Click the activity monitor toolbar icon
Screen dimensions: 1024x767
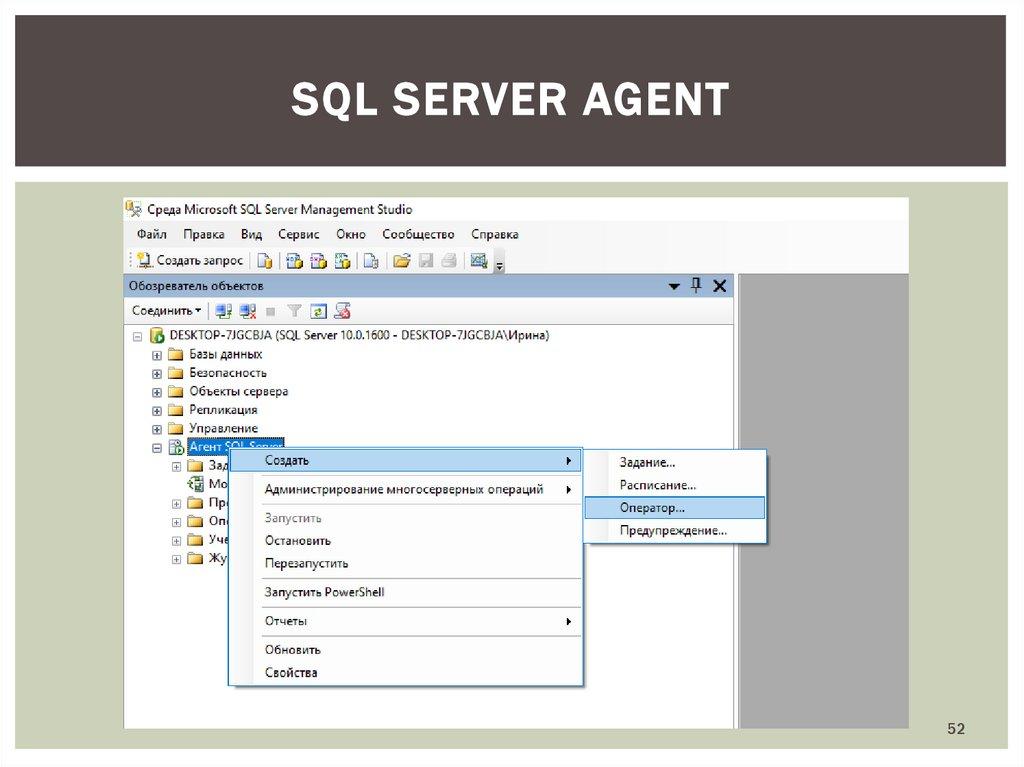478,261
